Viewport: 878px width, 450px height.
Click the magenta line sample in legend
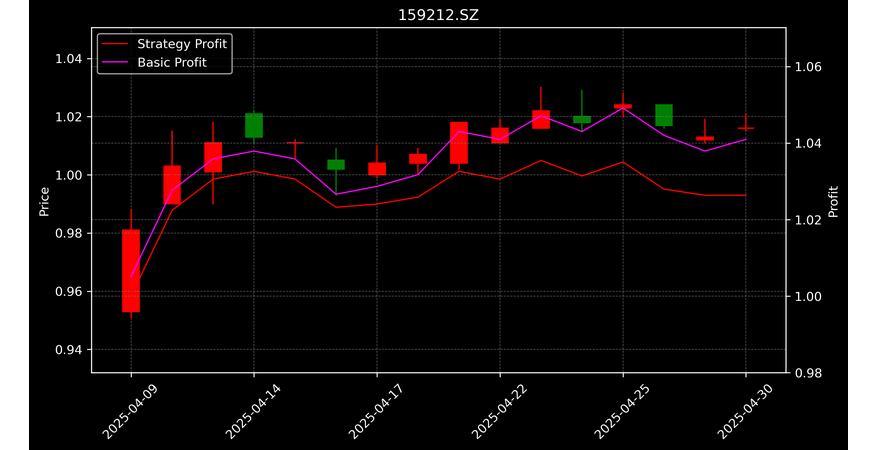click(x=116, y=63)
